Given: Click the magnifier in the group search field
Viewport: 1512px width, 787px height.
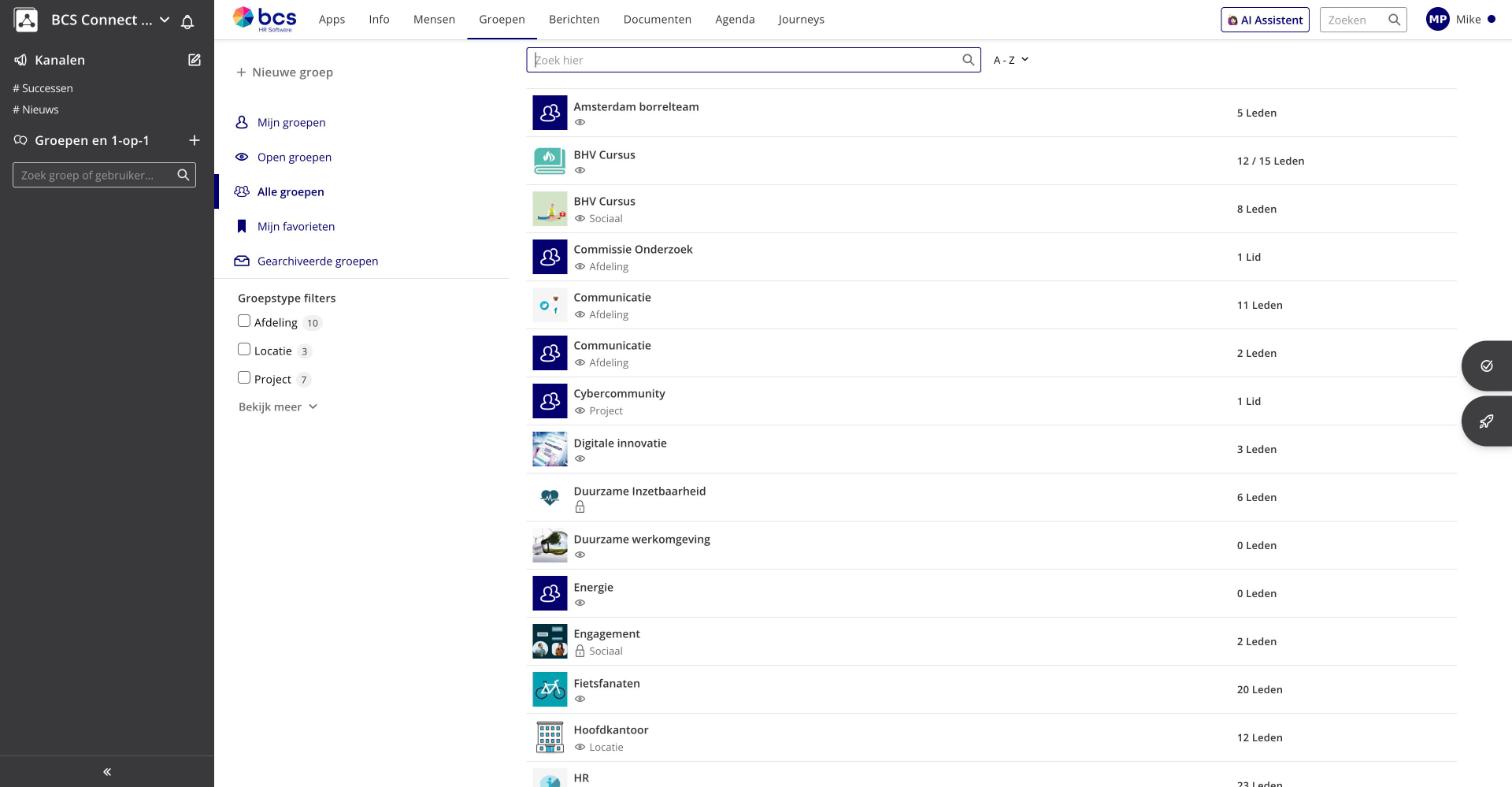Looking at the screenshot, I should [x=968, y=60].
